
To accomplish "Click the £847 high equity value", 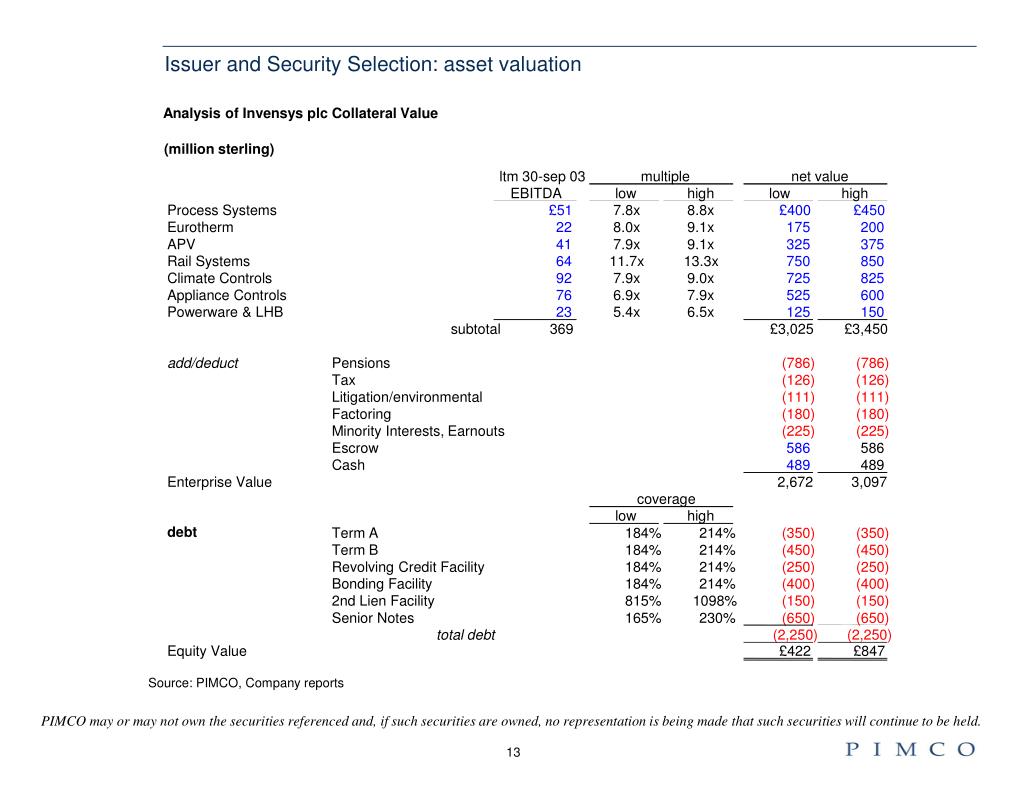I will pyautogui.click(x=869, y=651).
